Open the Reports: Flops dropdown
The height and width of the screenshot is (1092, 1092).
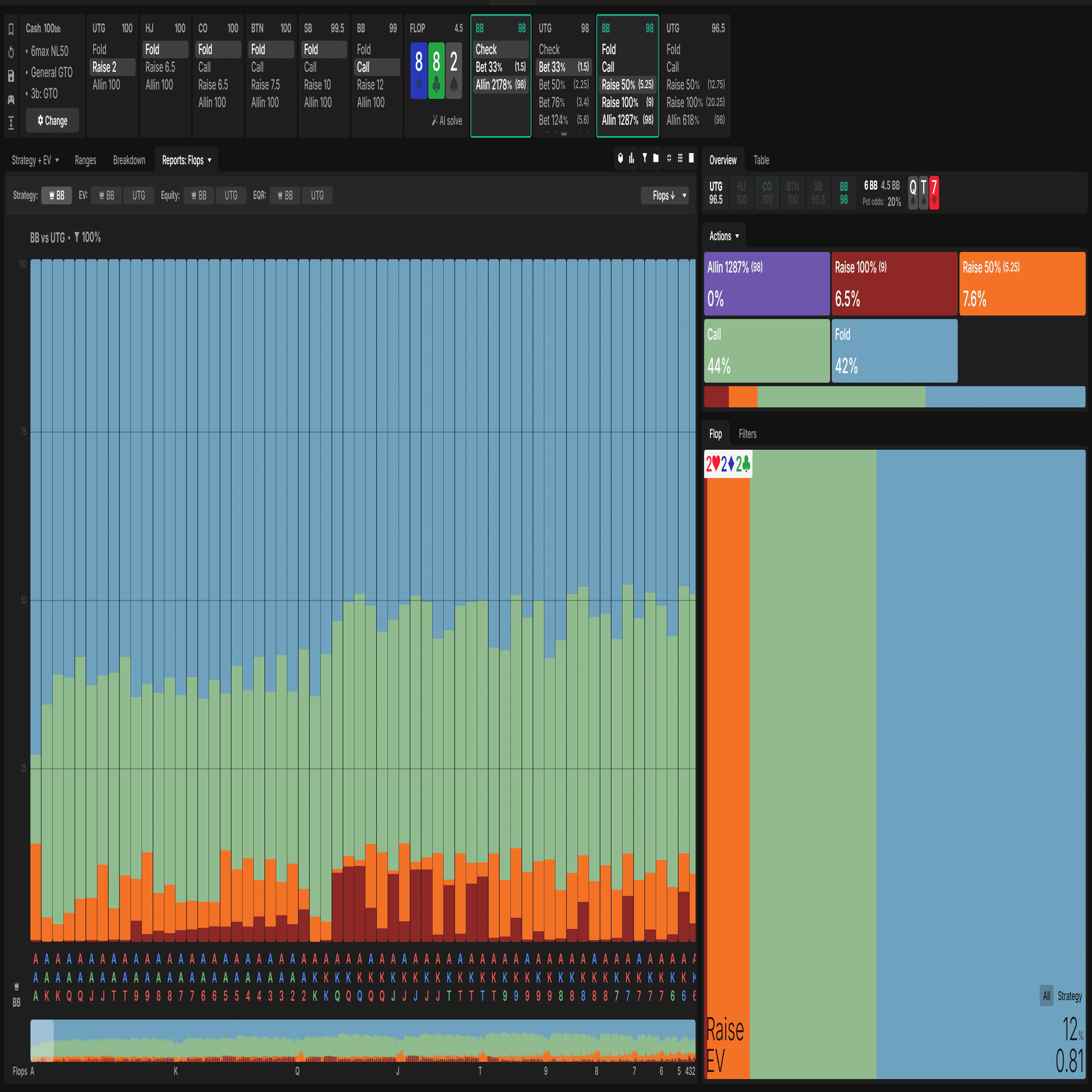187,160
